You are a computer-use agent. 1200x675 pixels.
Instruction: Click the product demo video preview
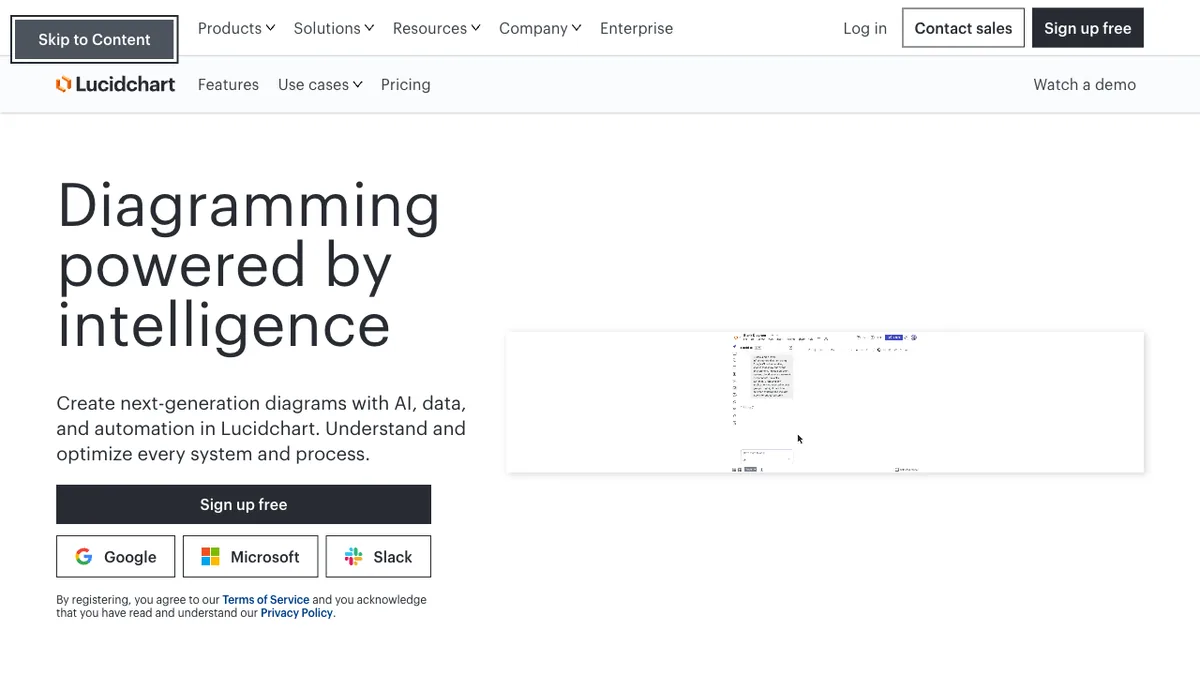tap(825, 402)
